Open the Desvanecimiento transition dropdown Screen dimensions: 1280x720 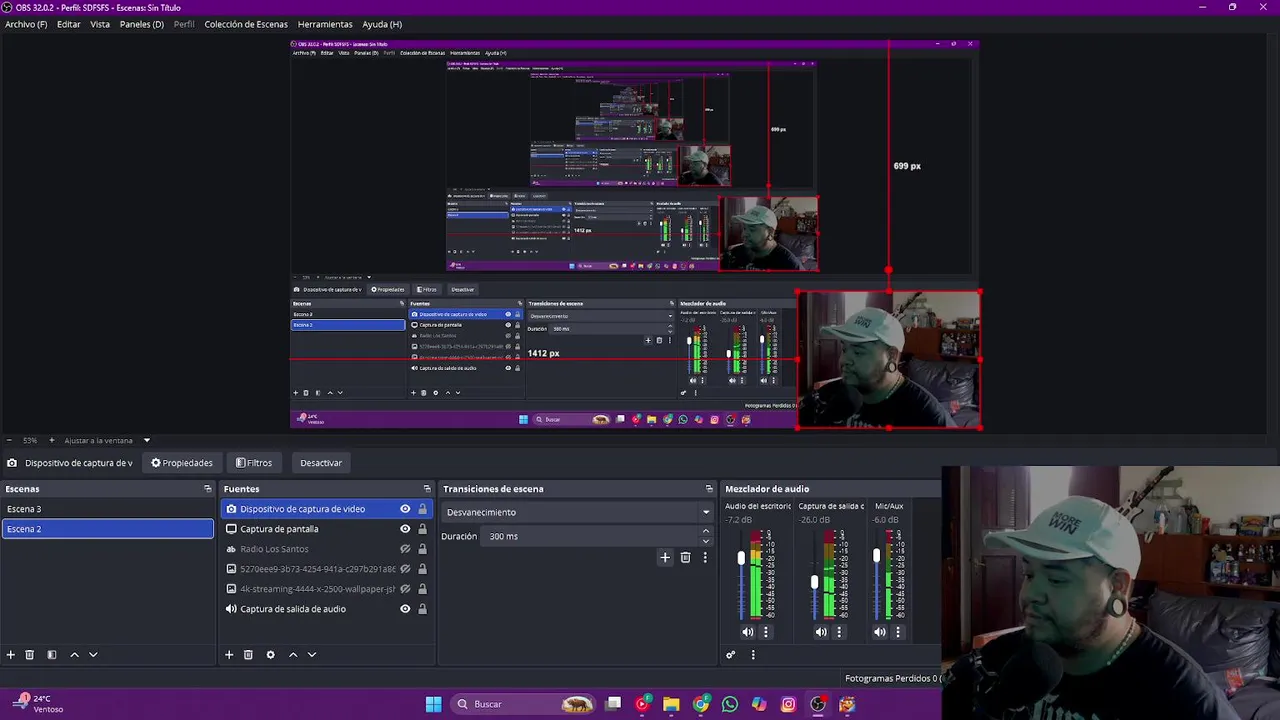click(577, 512)
